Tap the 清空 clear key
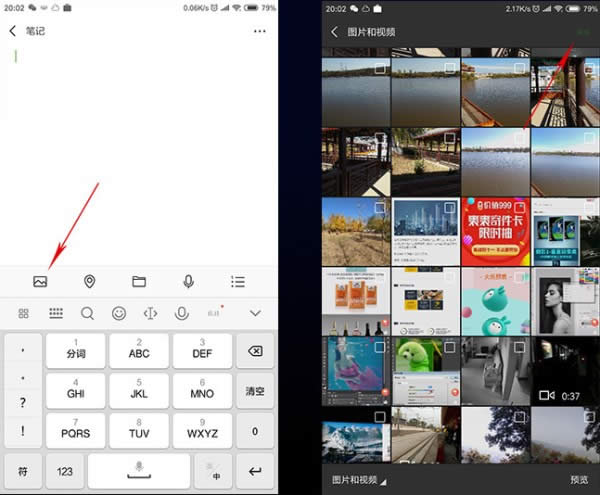The width and height of the screenshot is (600, 495). point(255,391)
